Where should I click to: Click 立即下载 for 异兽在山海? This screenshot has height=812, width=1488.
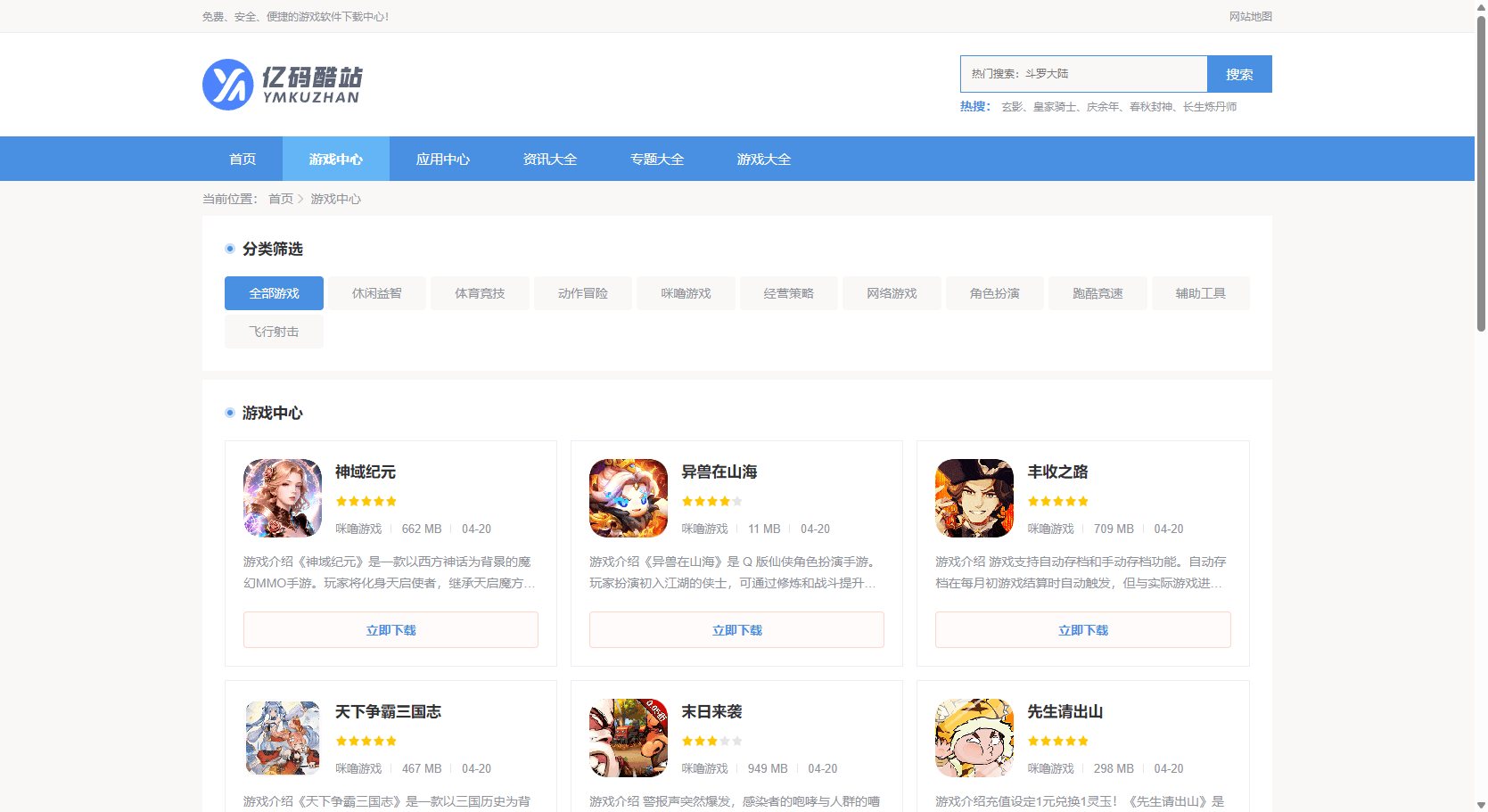pyautogui.click(x=736, y=630)
